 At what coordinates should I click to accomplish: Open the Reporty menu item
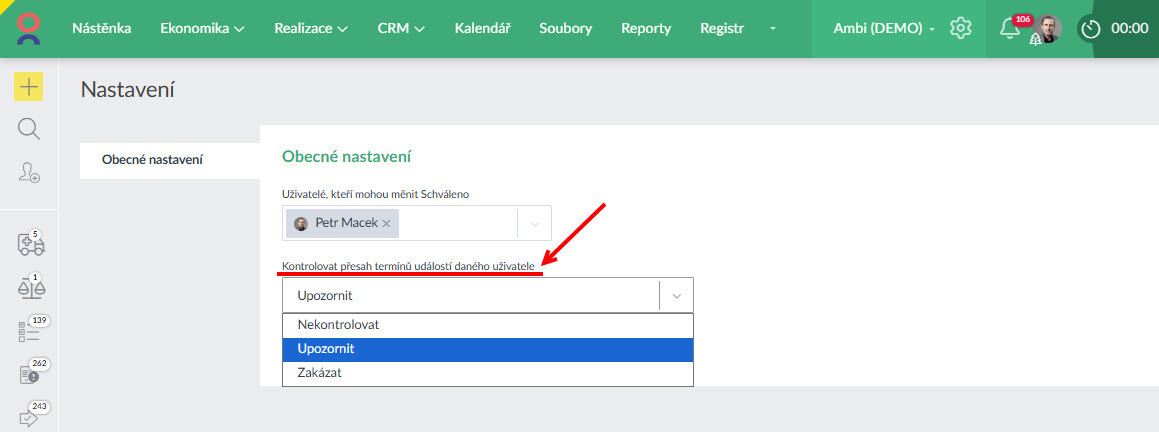click(645, 28)
